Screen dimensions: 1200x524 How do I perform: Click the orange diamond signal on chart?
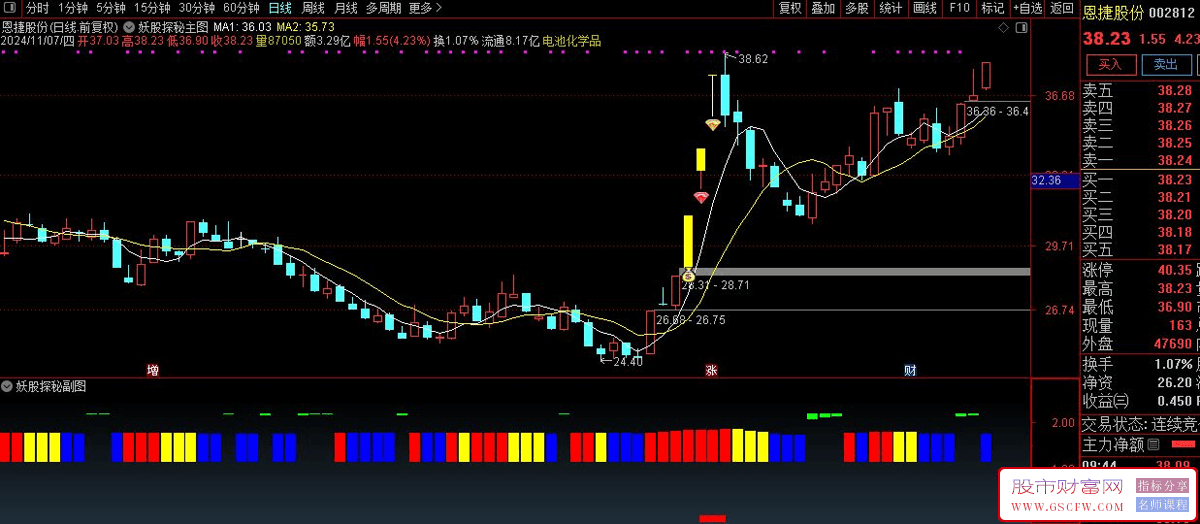pos(712,125)
